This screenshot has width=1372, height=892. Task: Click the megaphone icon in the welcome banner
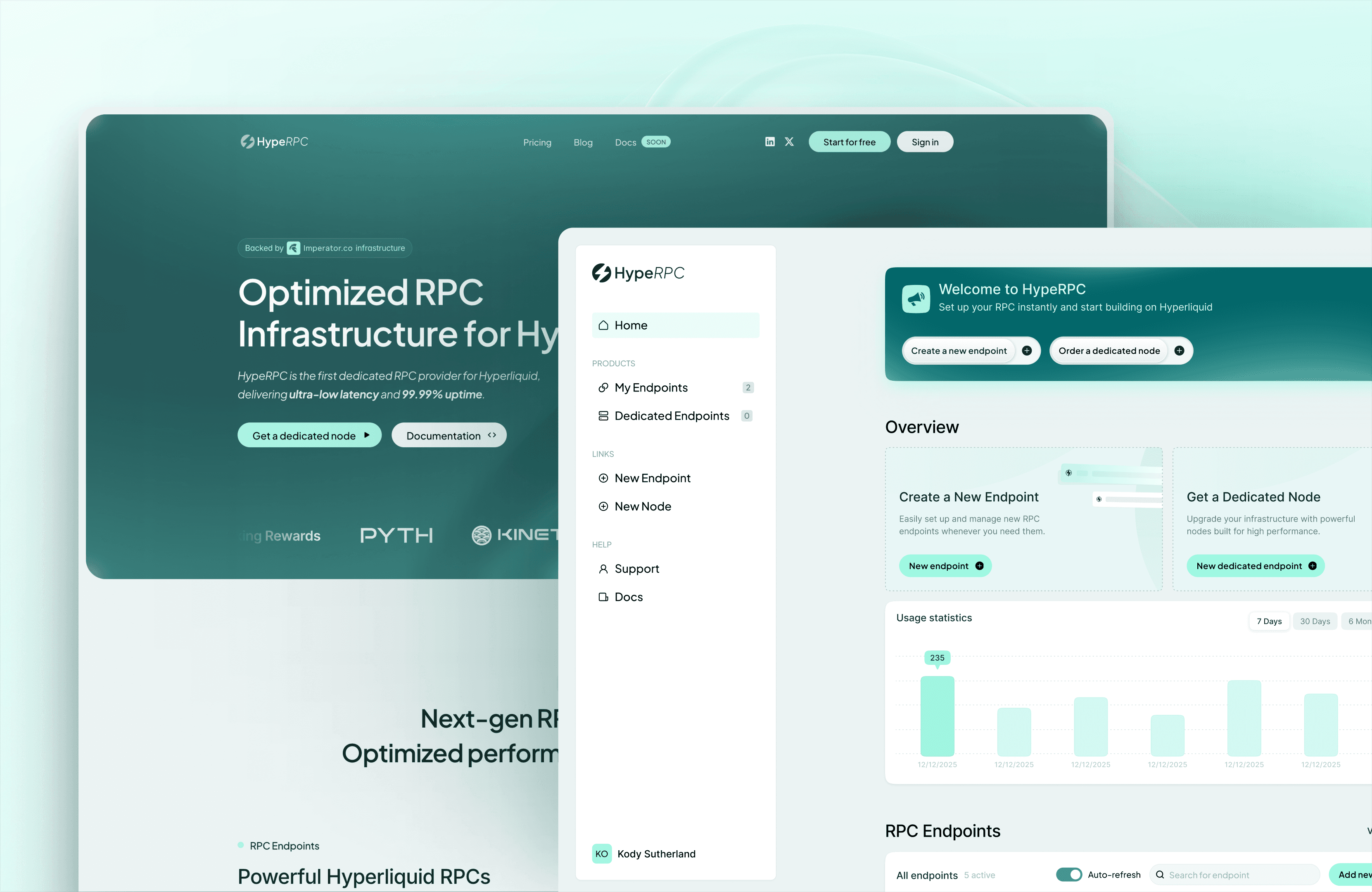point(916,299)
